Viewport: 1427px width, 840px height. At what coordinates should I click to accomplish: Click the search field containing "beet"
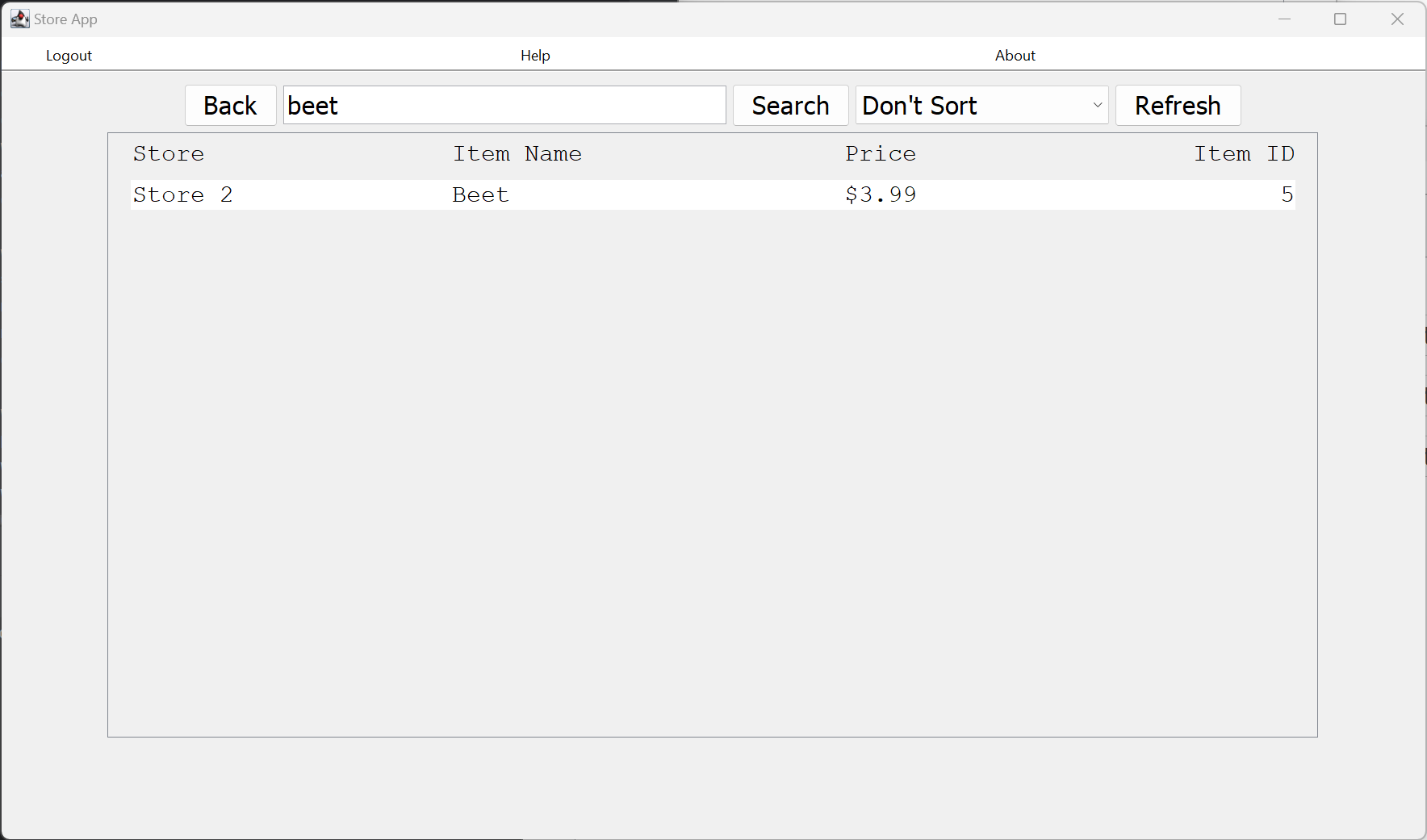504,106
